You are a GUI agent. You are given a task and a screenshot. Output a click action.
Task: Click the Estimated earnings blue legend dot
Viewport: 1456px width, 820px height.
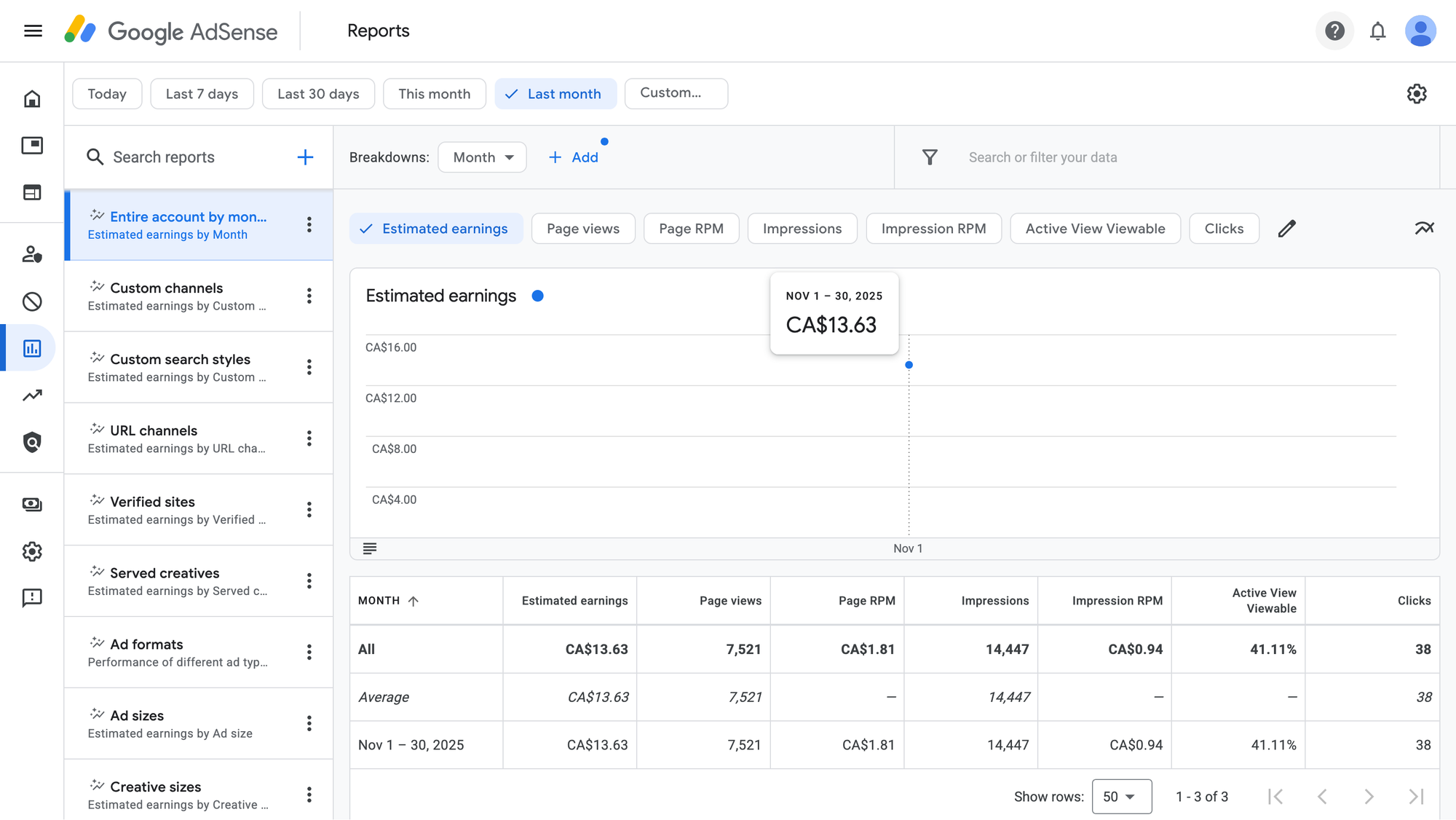click(537, 296)
